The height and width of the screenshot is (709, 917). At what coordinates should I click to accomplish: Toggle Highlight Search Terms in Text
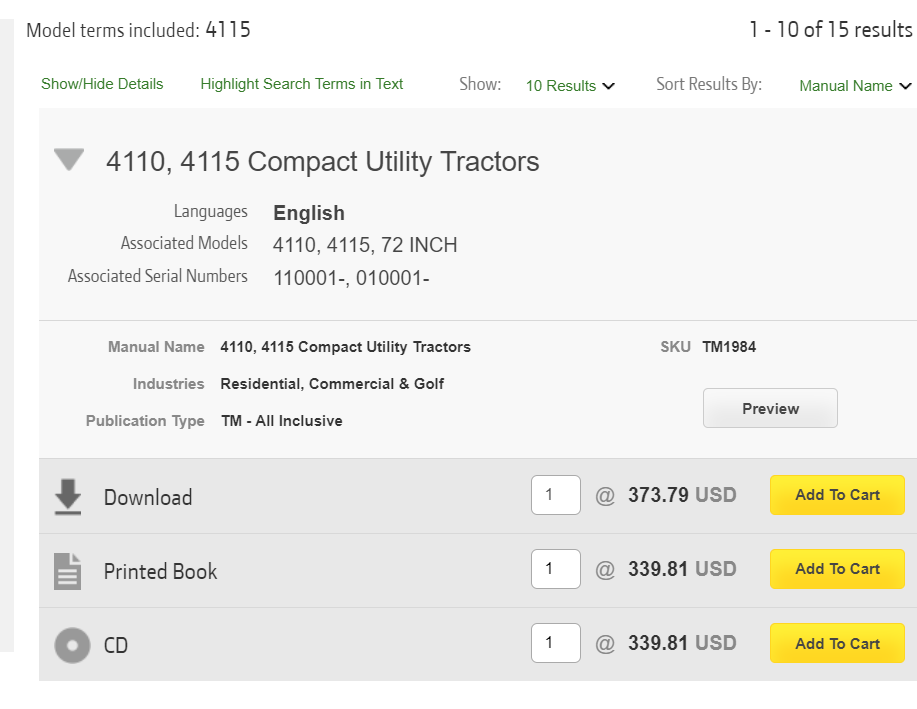[x=301, y=84]
